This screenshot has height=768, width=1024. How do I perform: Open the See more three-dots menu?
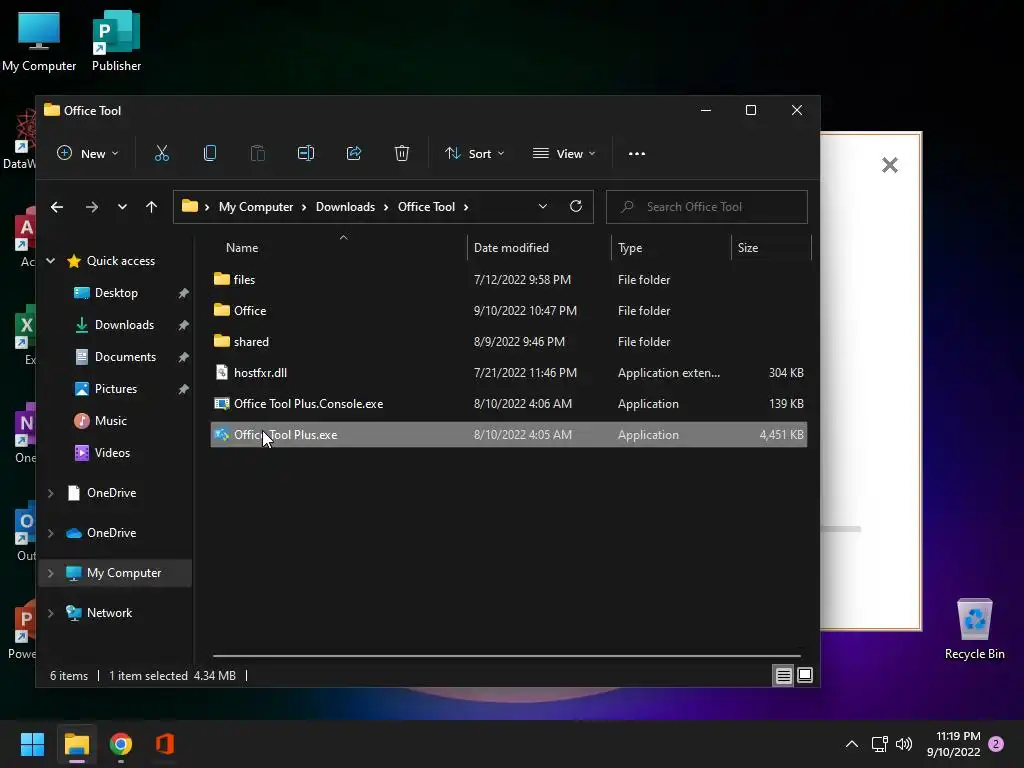(637, 153)
